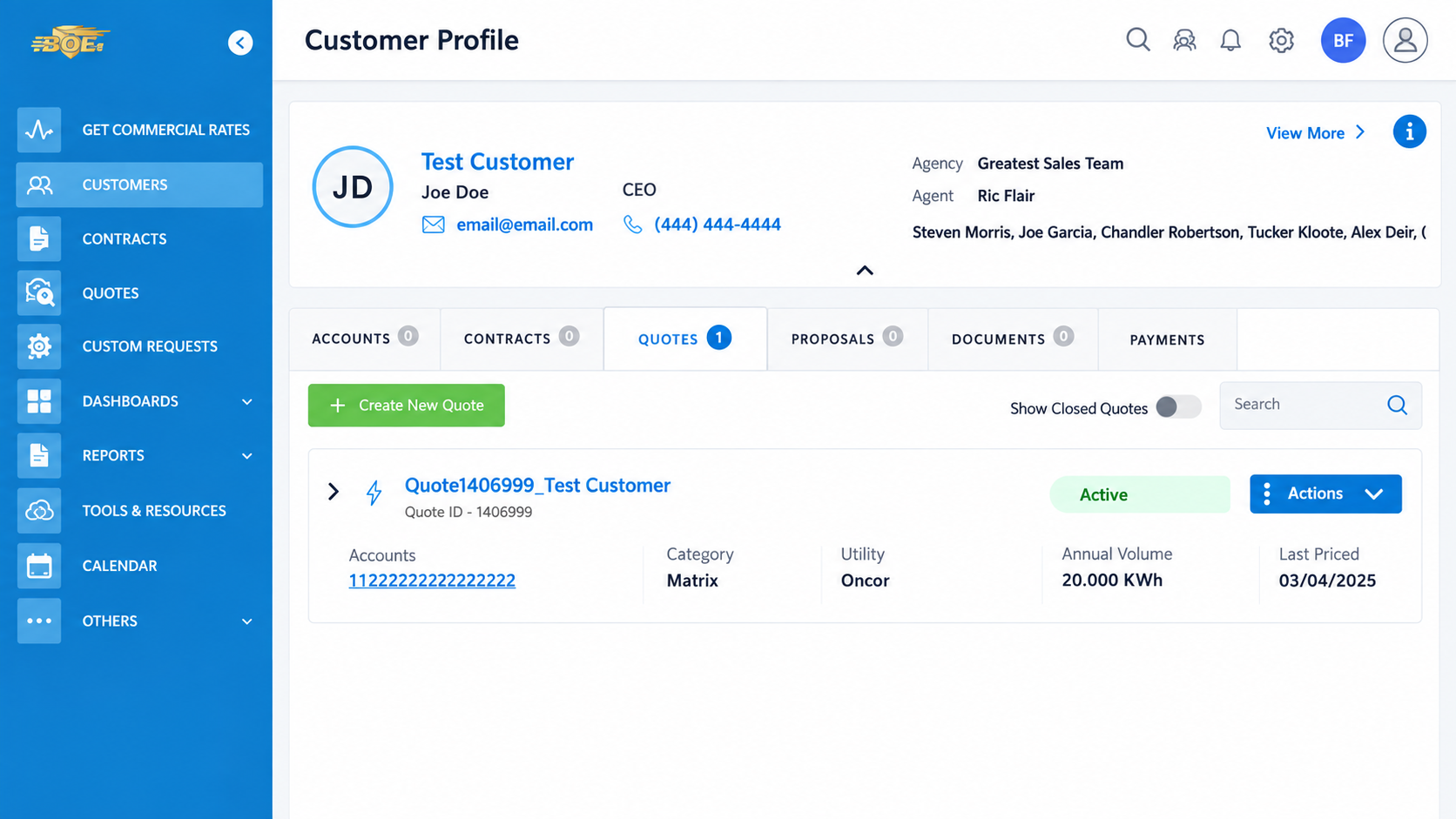Screen dimensions: 1456x819
Task: Select the Customers people icon
Action: click(x=39, y=185)
